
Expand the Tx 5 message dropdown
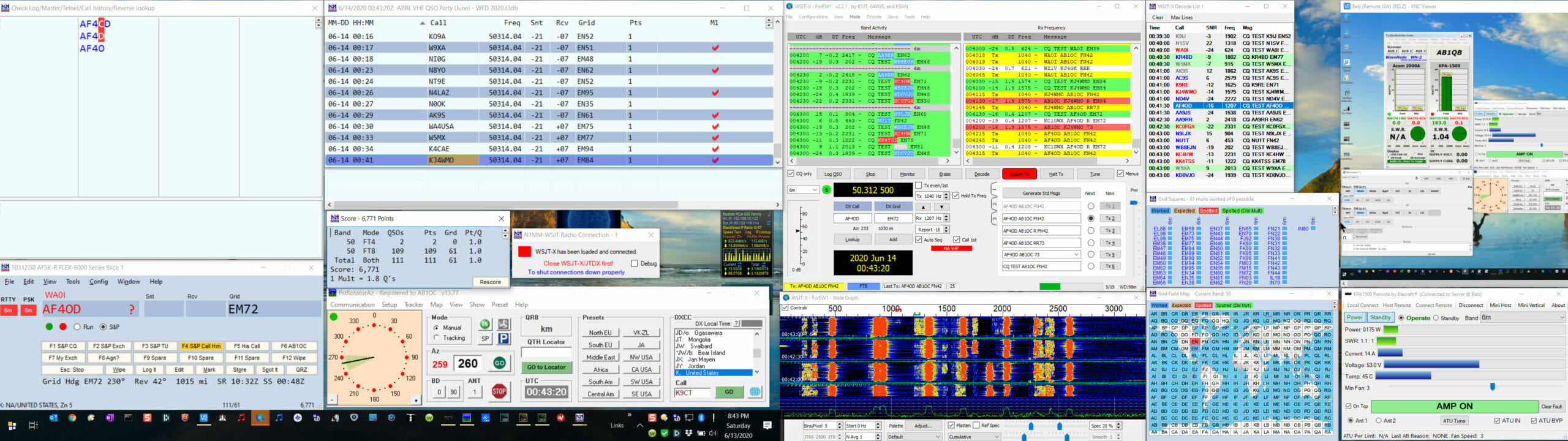pyautogui.click(x=1076, y=254)
